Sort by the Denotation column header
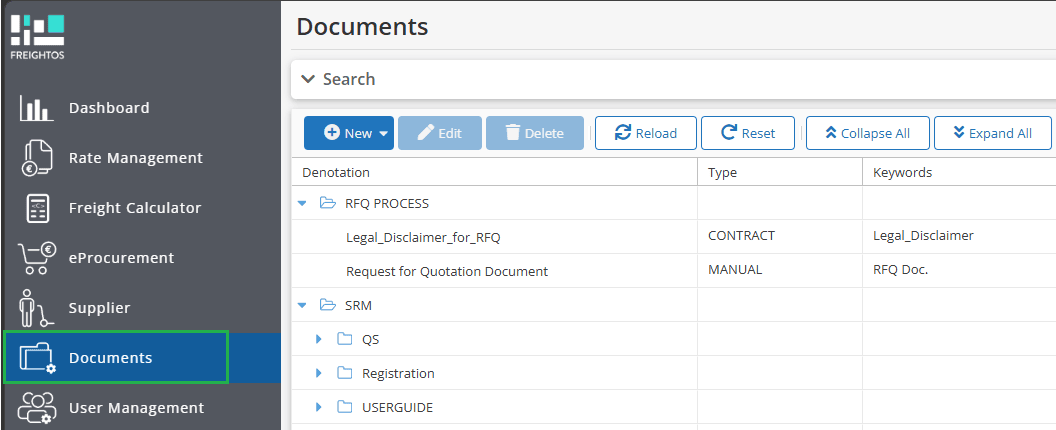This screenshot has width=1056, height=430. 495,173
